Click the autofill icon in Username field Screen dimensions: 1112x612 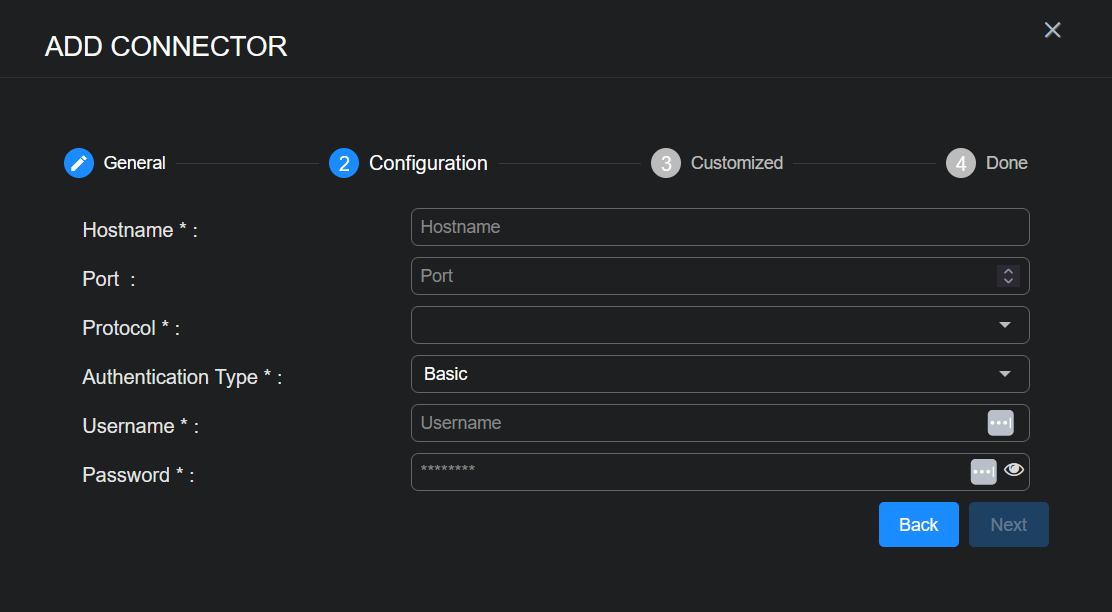click(x=1000, y=423)
